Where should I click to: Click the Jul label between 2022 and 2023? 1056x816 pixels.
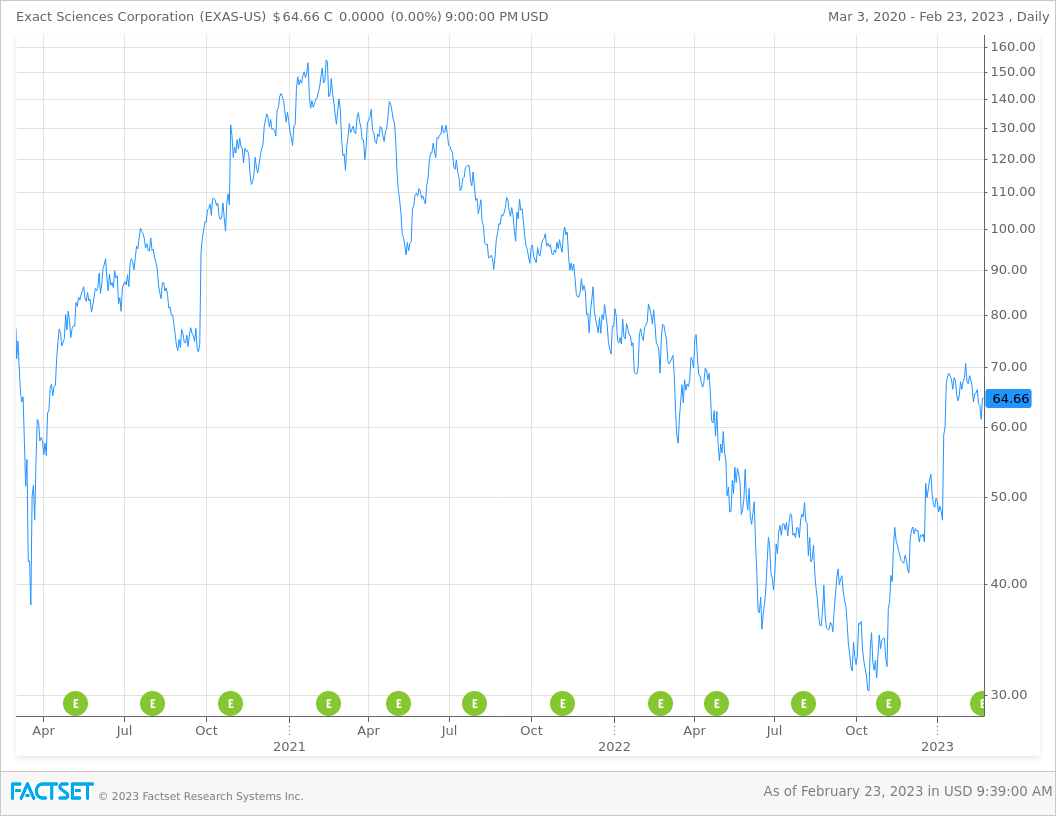point(774,730)
